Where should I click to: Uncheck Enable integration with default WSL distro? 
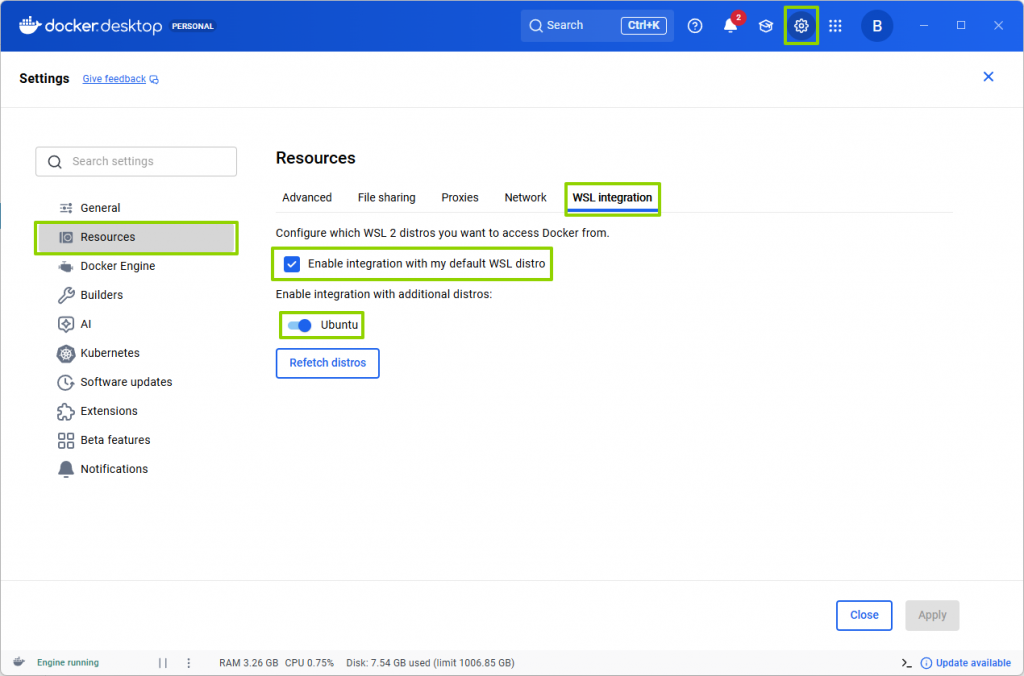(x=292, y=264)
